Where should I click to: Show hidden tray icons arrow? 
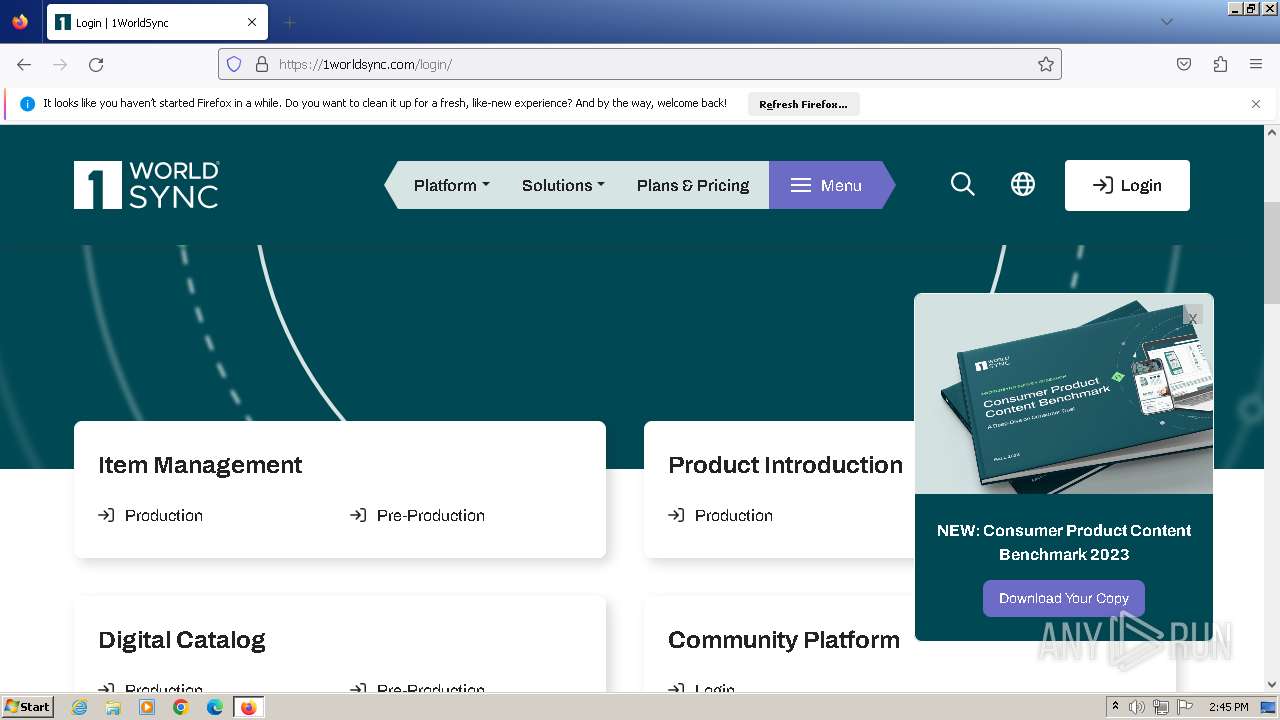click(1115, 707)
